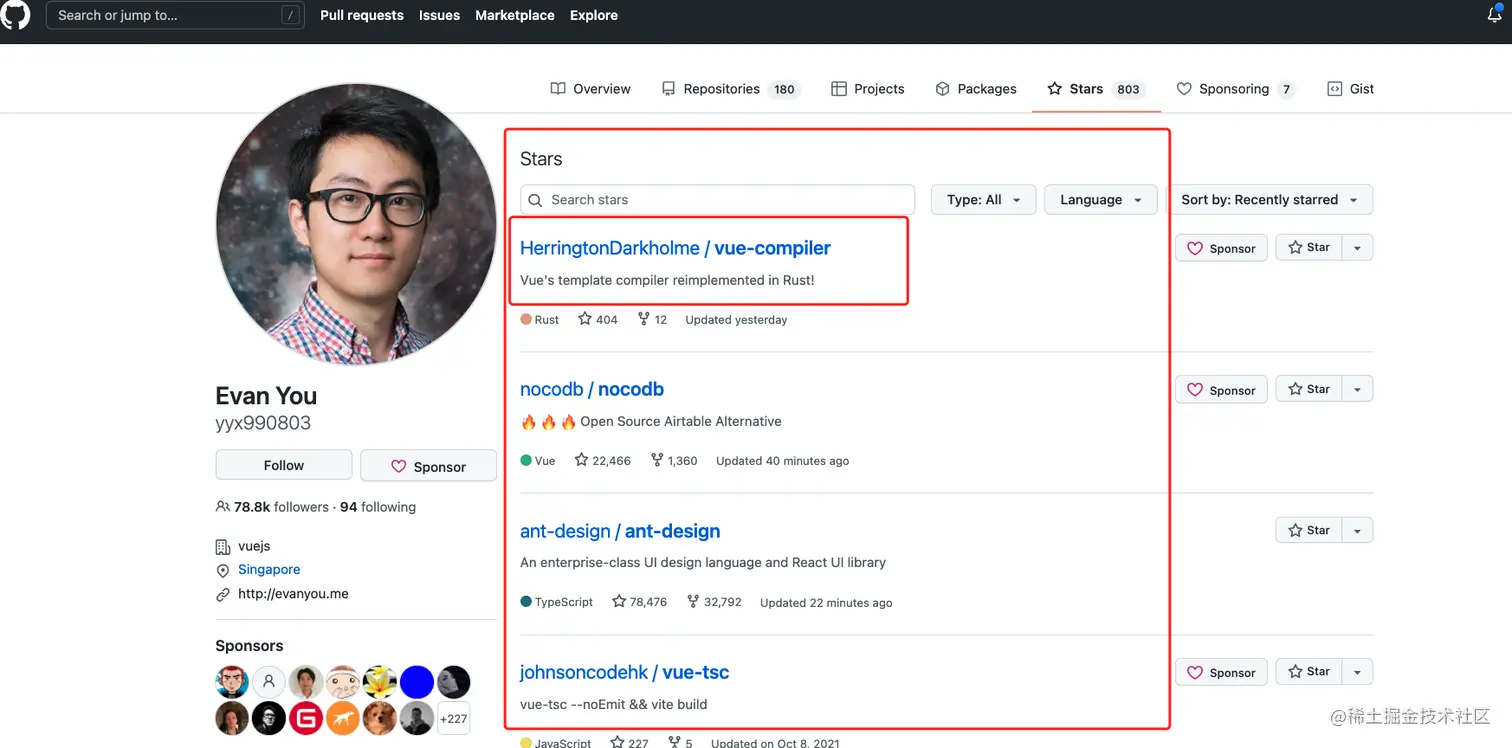
Task: Open Issues in top navigation
Action: 440,15
